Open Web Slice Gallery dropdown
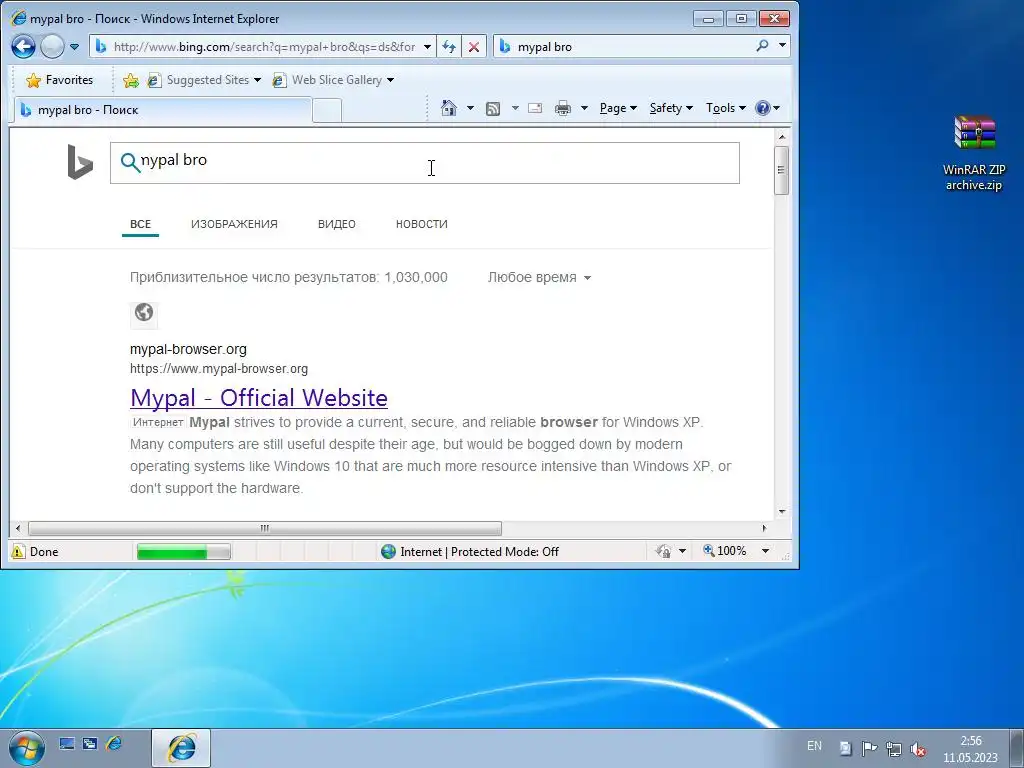Viewport: 1024px width, 768px height. pos(334,80)
